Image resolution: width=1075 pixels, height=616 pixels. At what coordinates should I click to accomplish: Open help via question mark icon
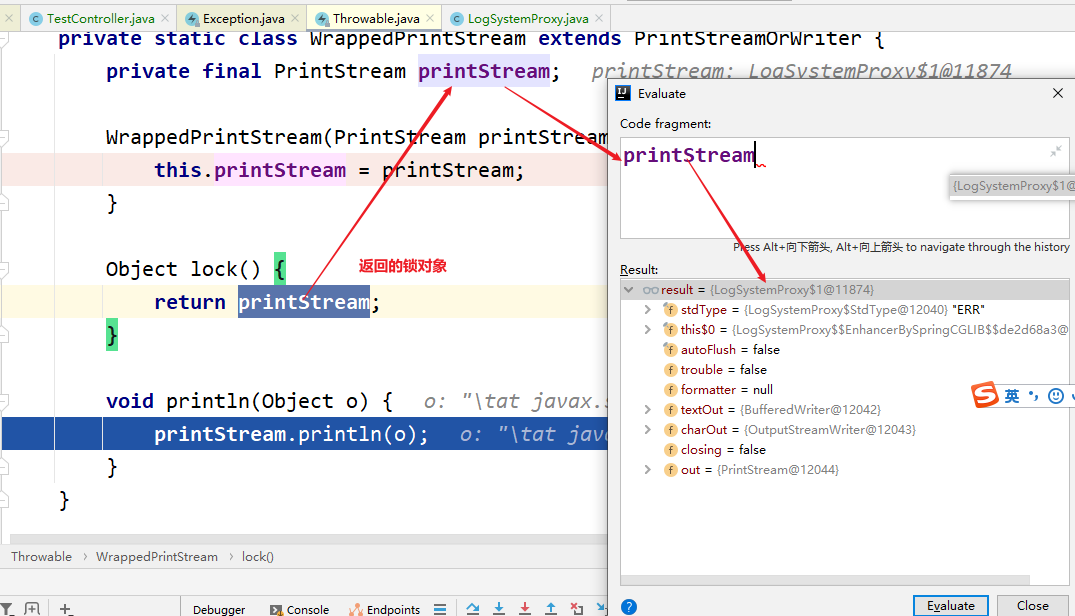pos(629,607)
